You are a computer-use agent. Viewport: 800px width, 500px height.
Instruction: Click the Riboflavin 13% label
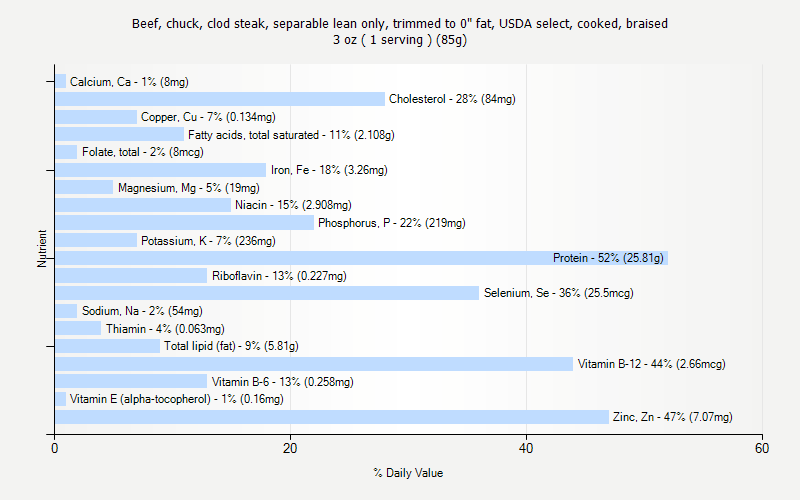click(x=279, y=276)
